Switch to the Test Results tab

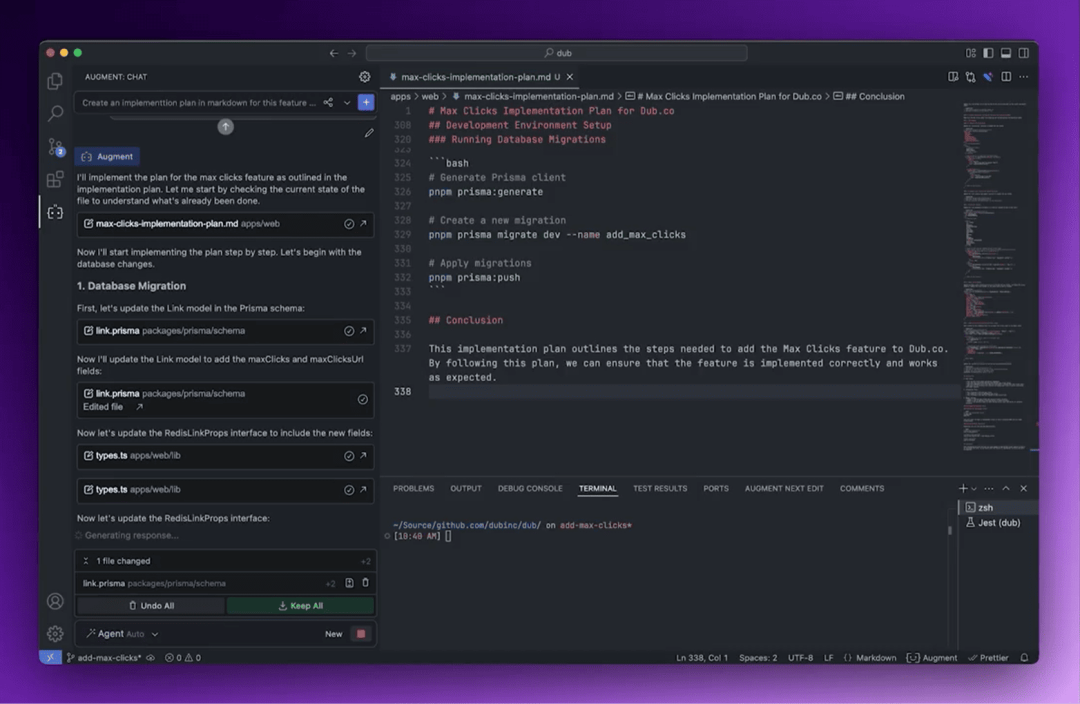(660, 488)
